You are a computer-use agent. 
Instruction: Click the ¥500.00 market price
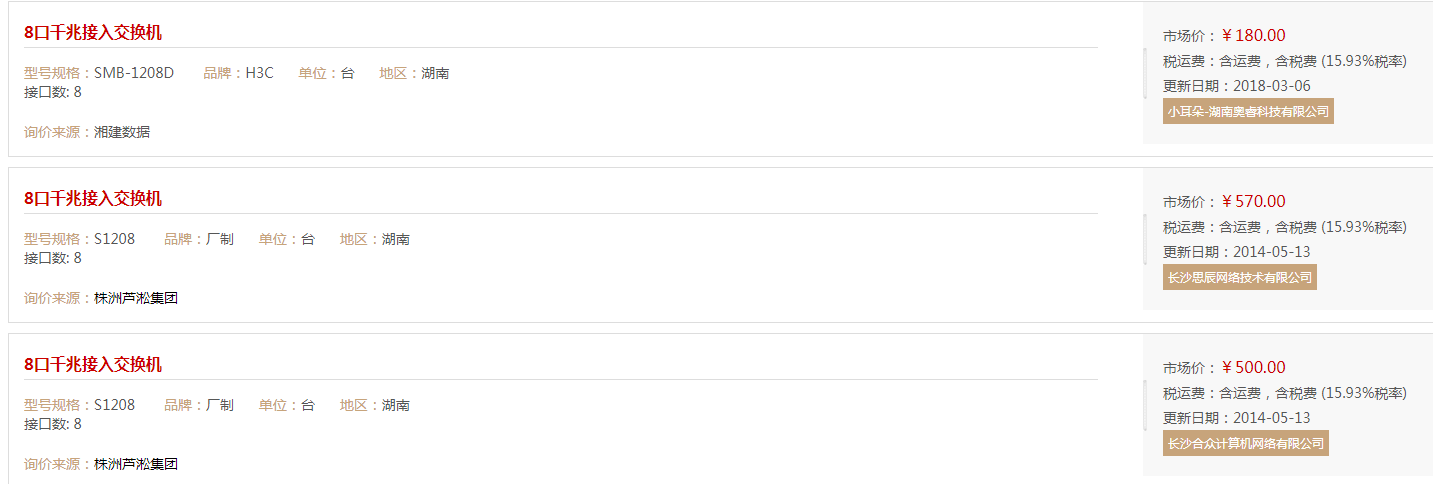pos(1254,367)
